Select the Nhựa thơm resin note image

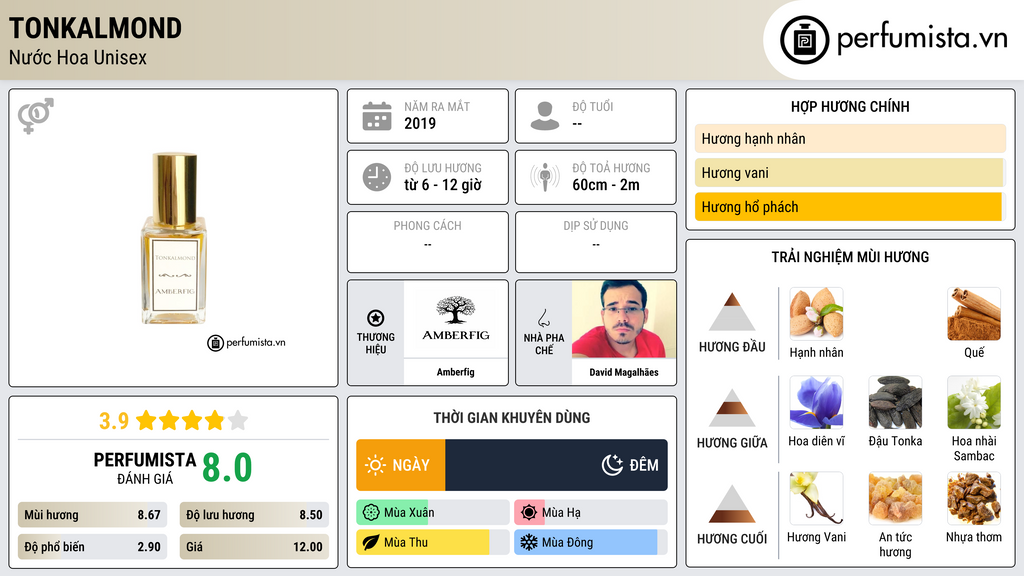(x=974, y=498)
